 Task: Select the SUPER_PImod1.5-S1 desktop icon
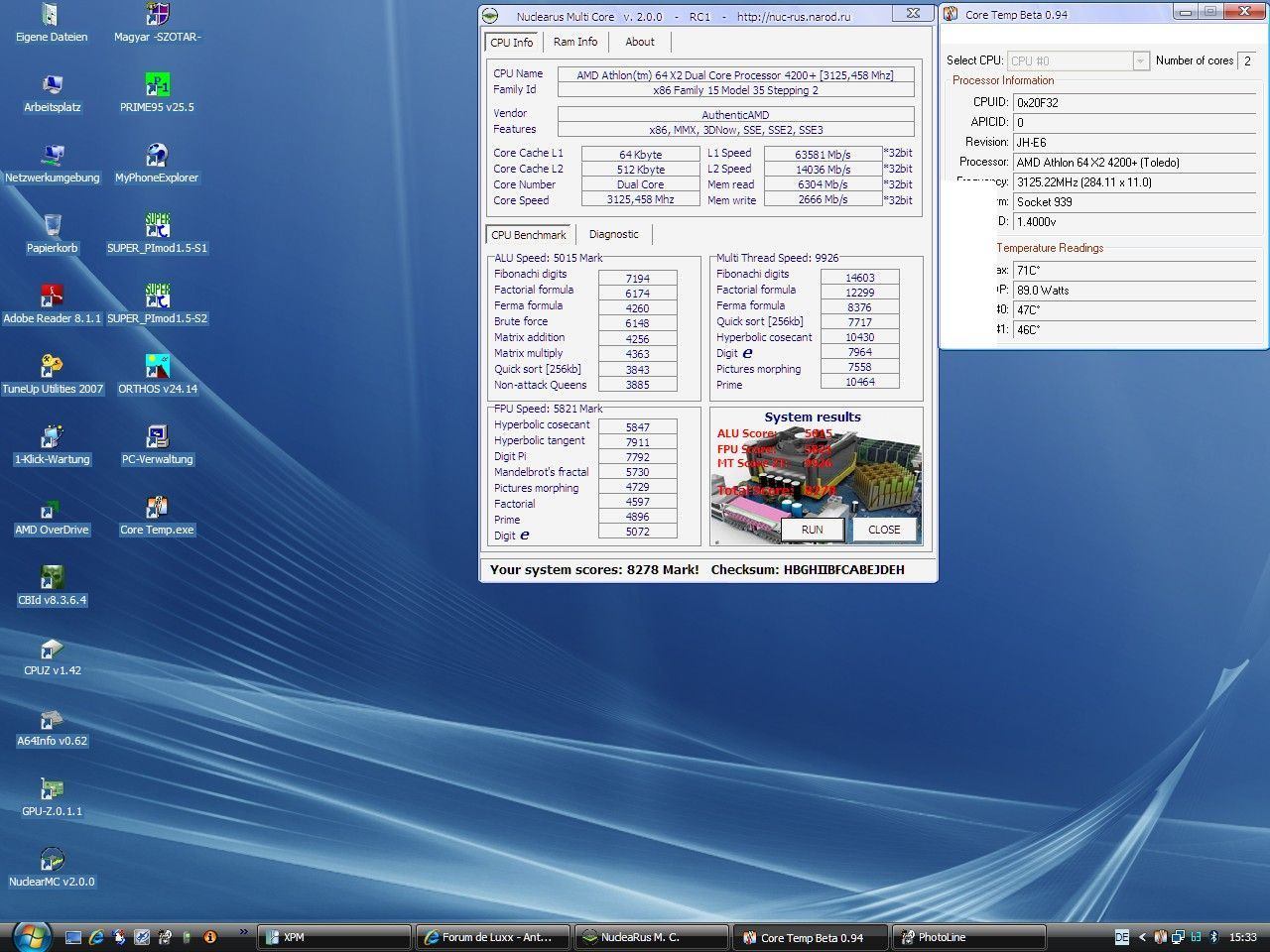coord(157,235)
